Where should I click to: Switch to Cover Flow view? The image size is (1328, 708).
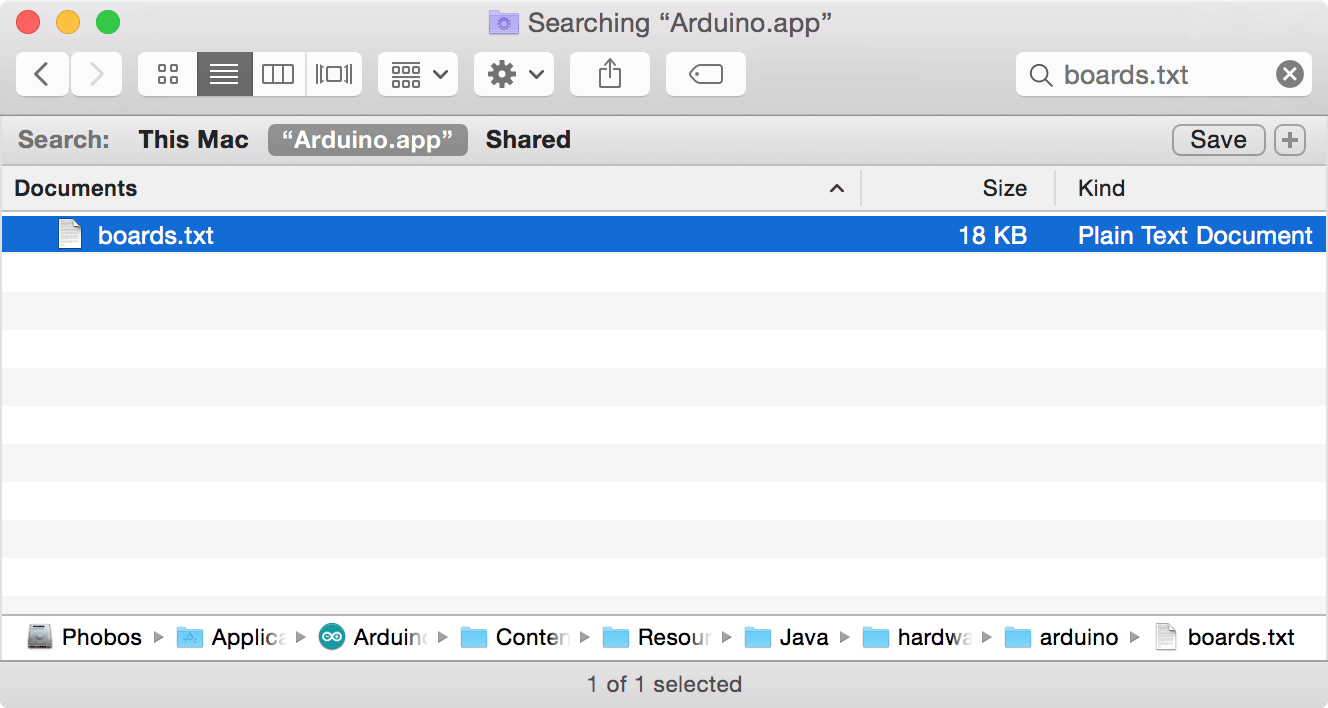point(331,74)
